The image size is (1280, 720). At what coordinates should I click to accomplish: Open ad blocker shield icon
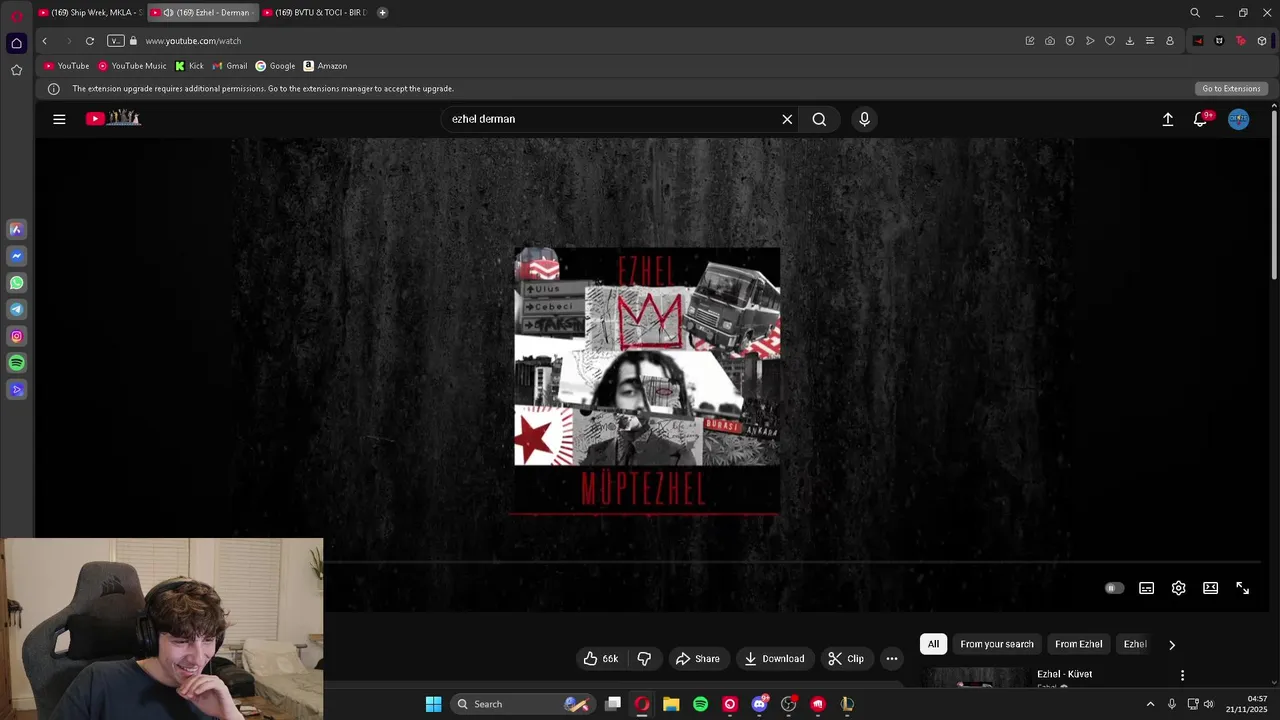(x=1070, y=41)
